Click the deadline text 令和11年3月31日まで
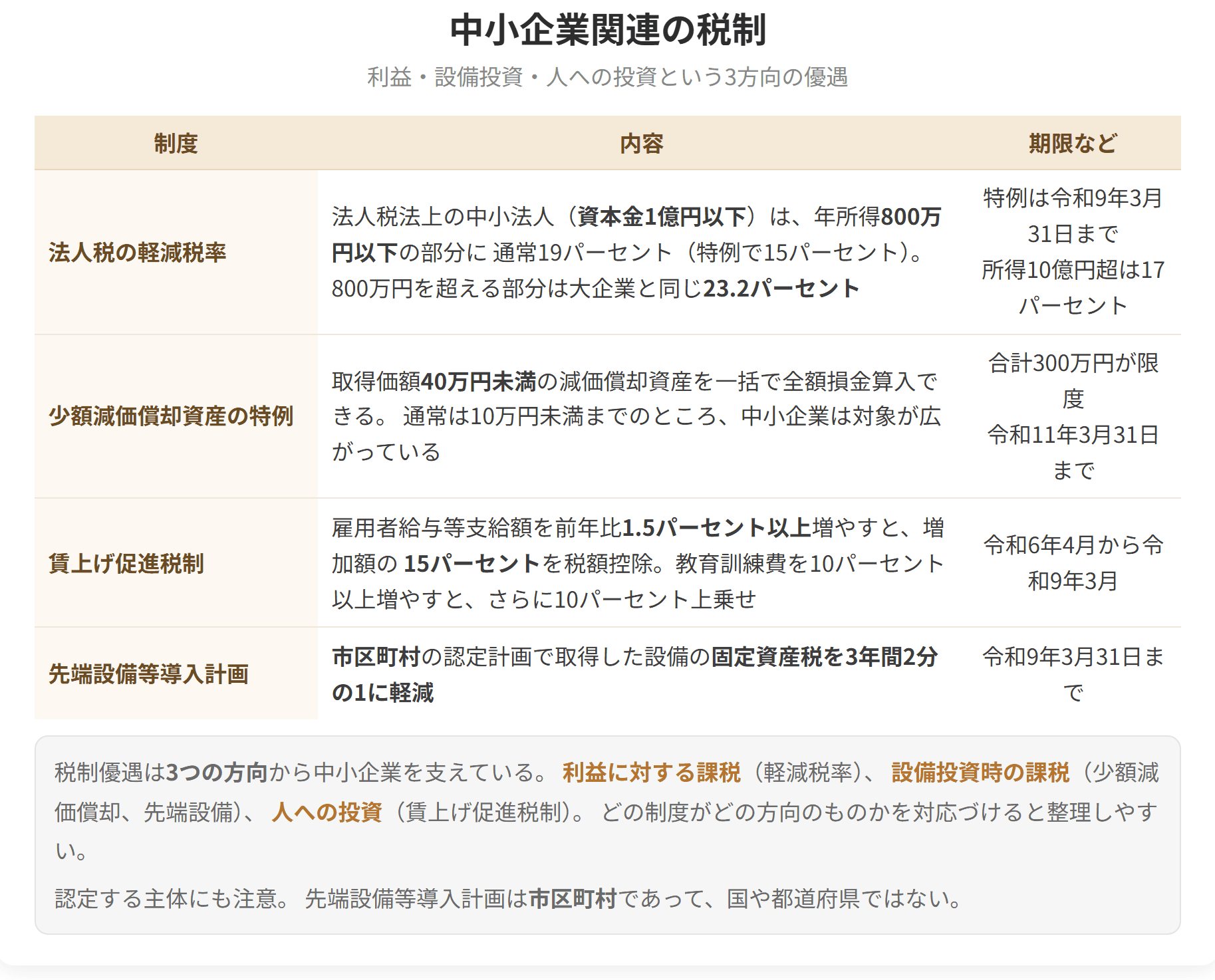The image size is (1215, 980). [1073, 453]
